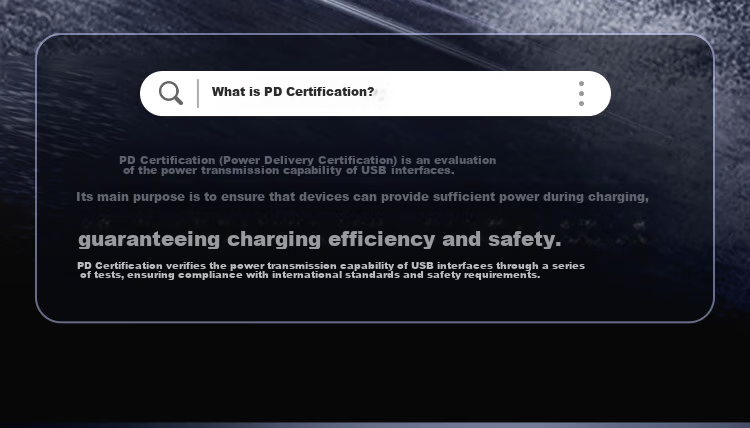Click the sentence 'Its main purpose is to ensure that devices can provide sufficient power during charging,'
This screenshot has width=750, height=428.
(x=362, y=197)
